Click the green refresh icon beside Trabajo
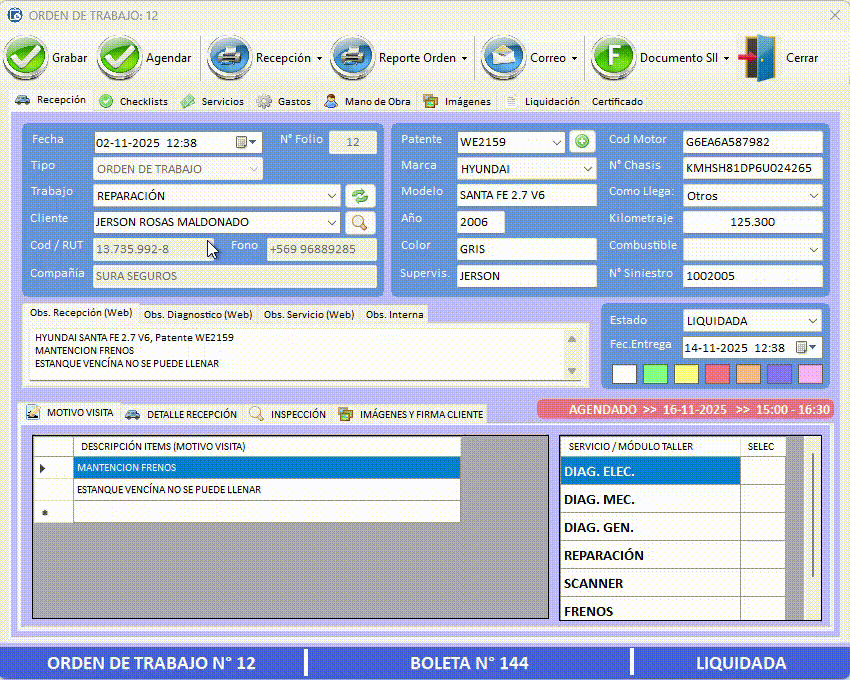The width and height of the screenshot is (850, 680). tap(359, 196)
